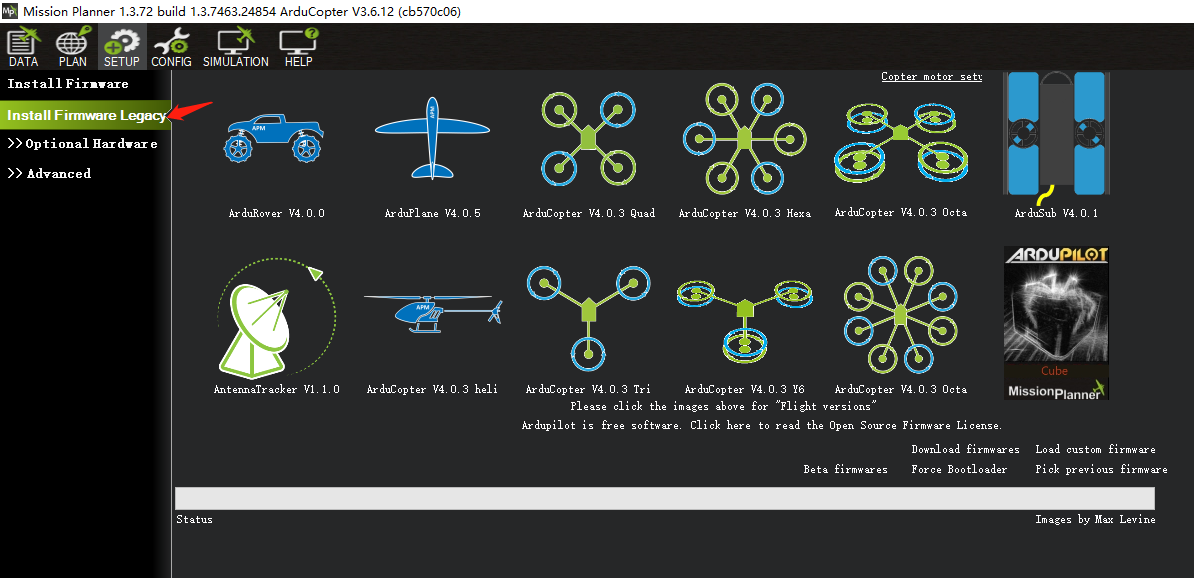
Task: Click Force Bootloader
Action: 959,469
